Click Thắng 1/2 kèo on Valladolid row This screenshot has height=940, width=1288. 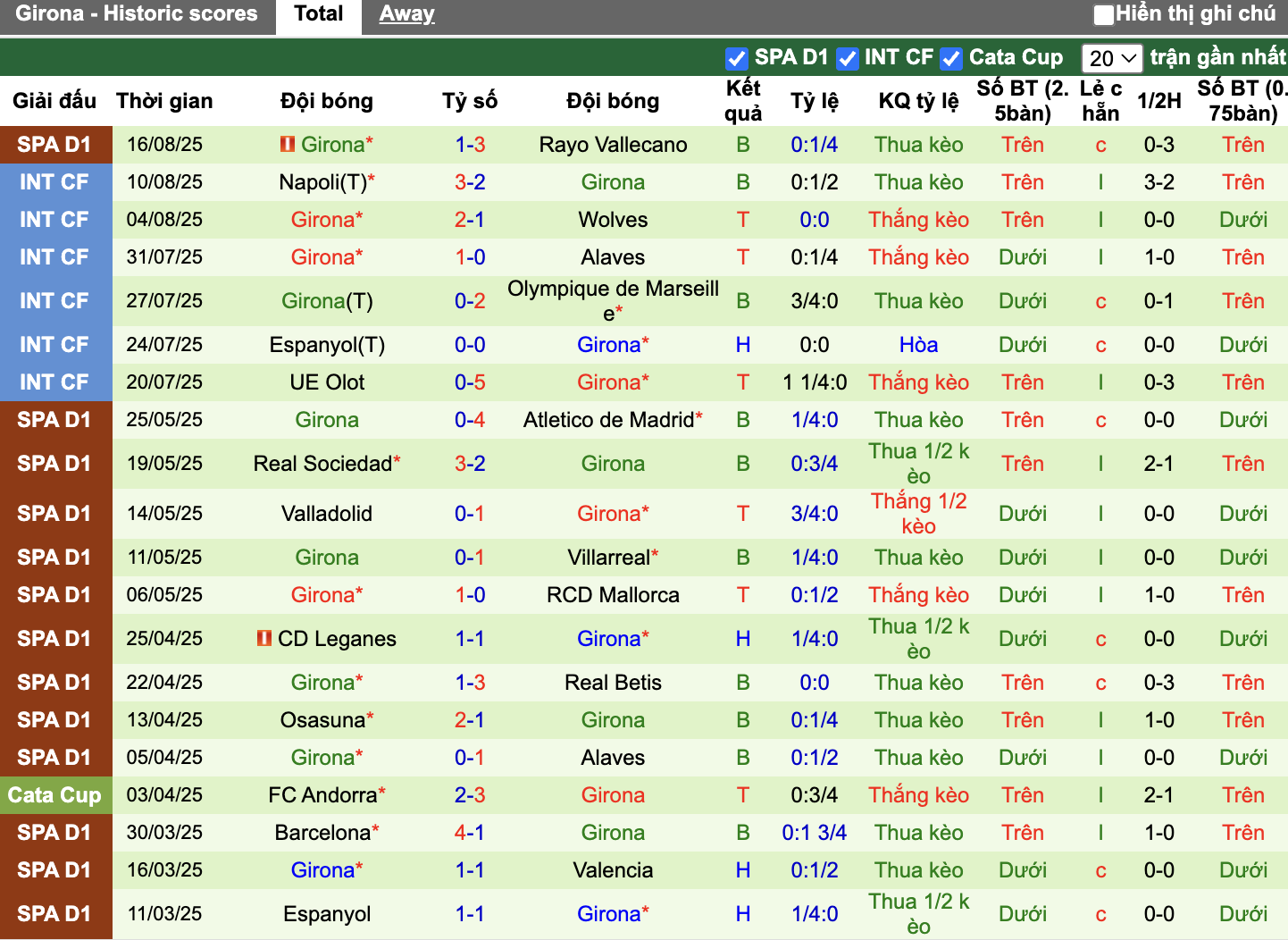point(918,514)
